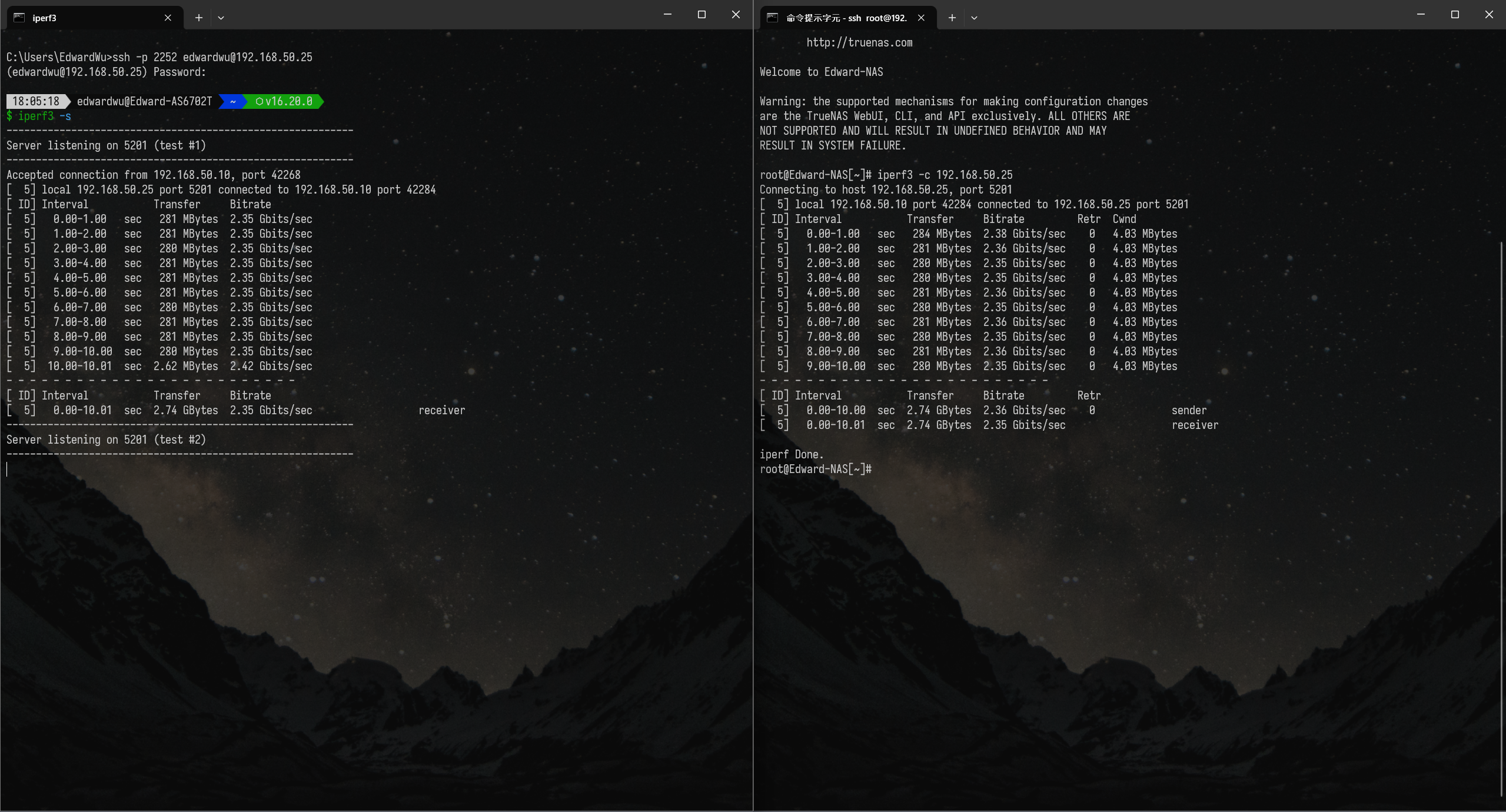
Task: Maximize the ssh root terminal window
Action: click(1455, 15)
